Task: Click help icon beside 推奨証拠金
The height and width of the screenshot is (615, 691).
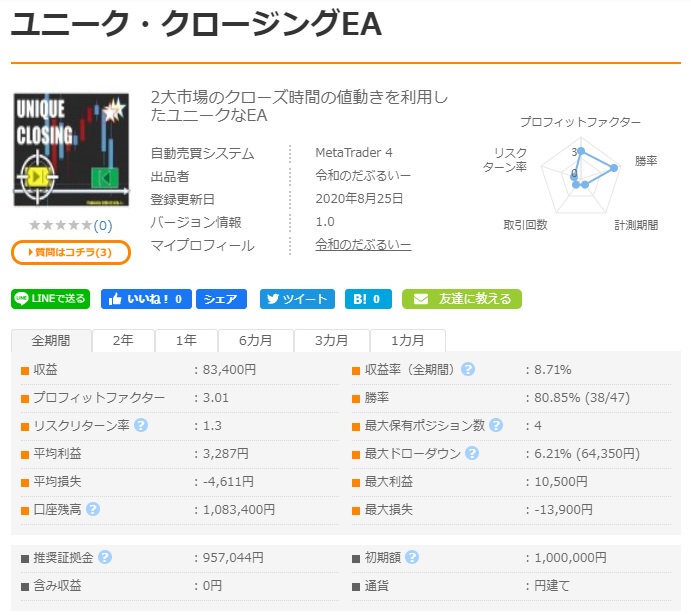Action: 105,557
